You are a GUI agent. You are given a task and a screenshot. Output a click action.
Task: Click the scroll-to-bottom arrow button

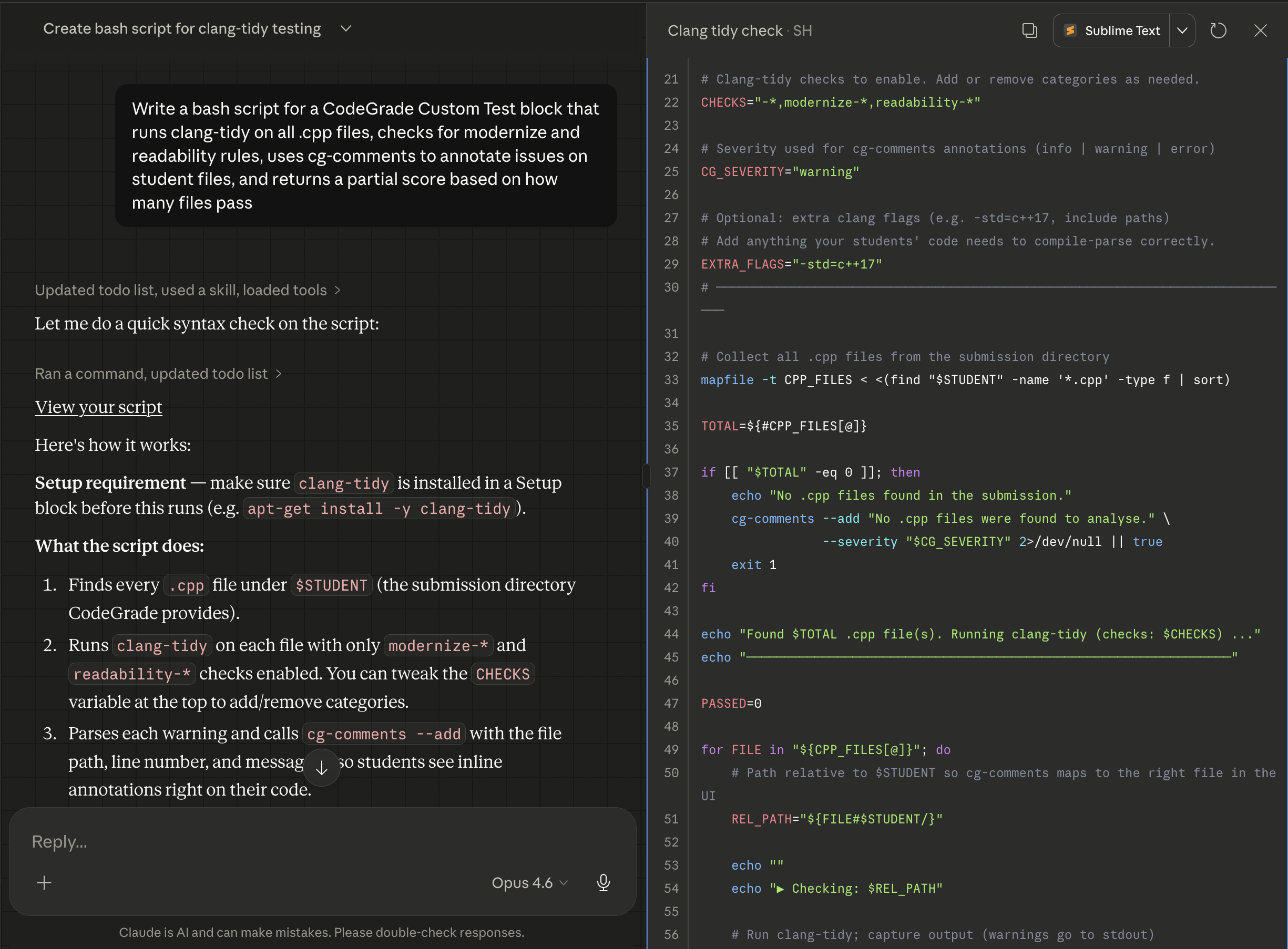click(x=322, y=768)
